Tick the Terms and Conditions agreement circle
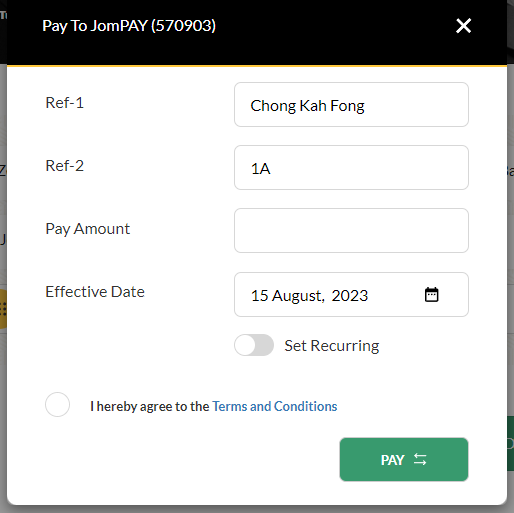This screenshot has width=514, height=513. [x=57, y=404]
